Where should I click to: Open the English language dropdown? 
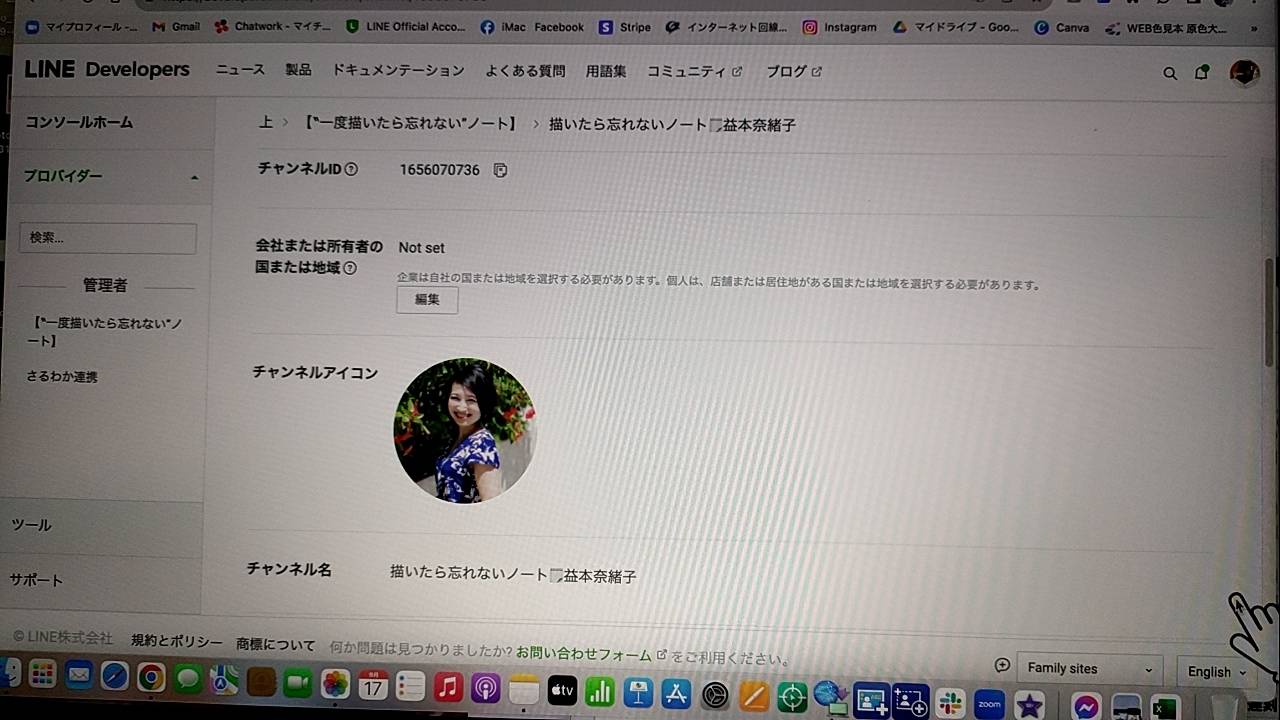pyautogui.click(x=1217, y=672)
